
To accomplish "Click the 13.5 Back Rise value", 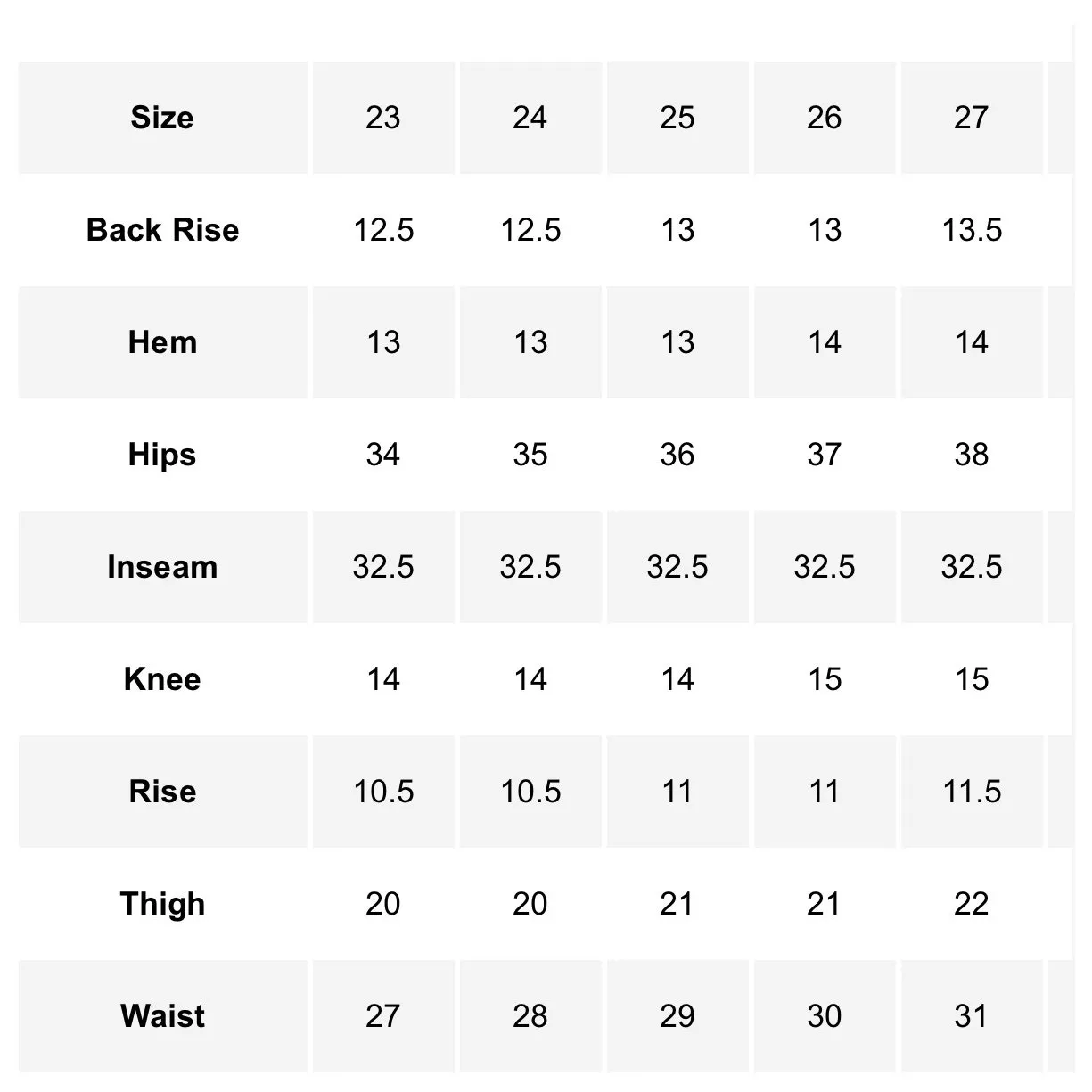I will pos(972,230).
